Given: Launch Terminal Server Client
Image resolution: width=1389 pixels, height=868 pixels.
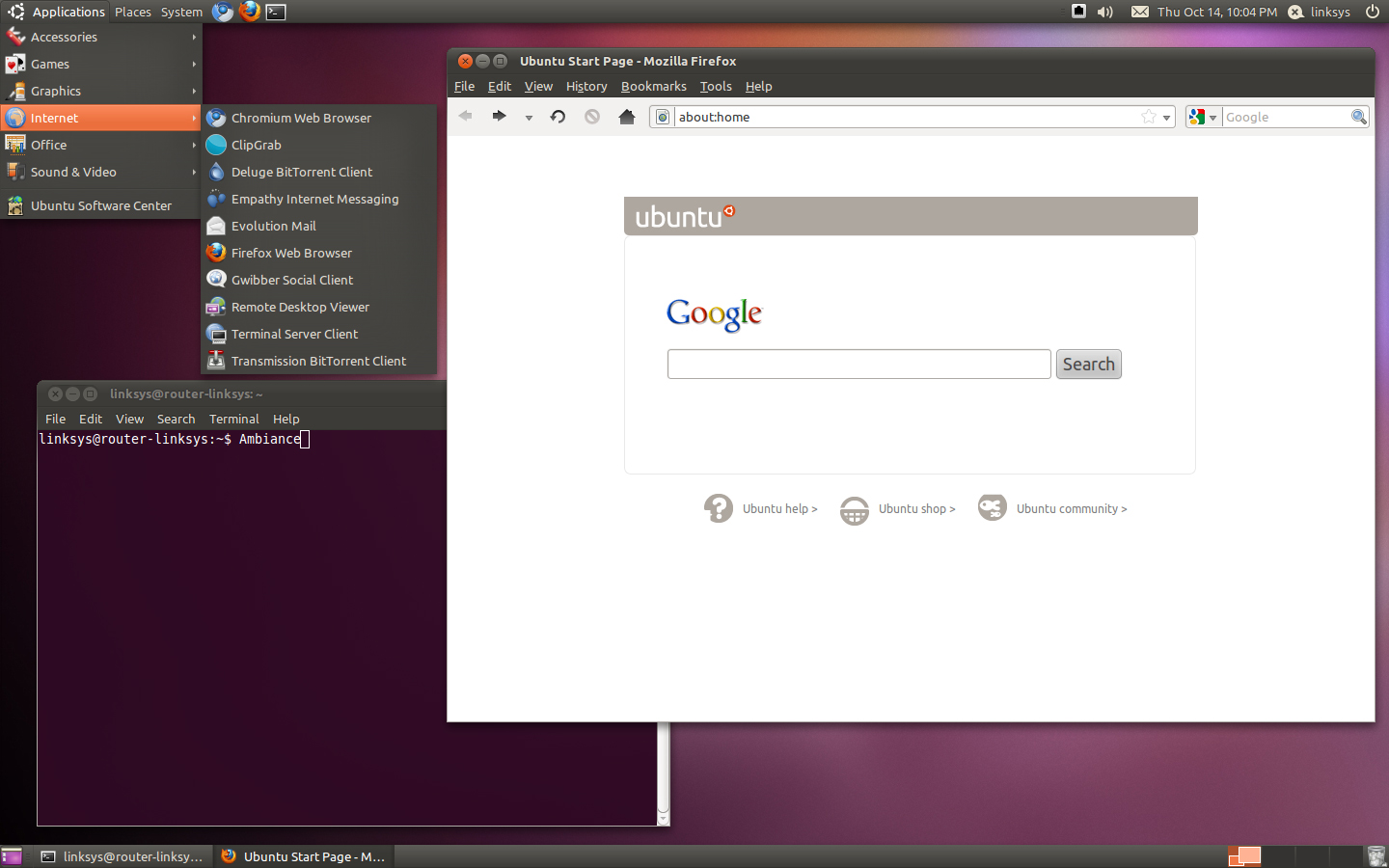Looking at the screenshot, I should [318, 334].
